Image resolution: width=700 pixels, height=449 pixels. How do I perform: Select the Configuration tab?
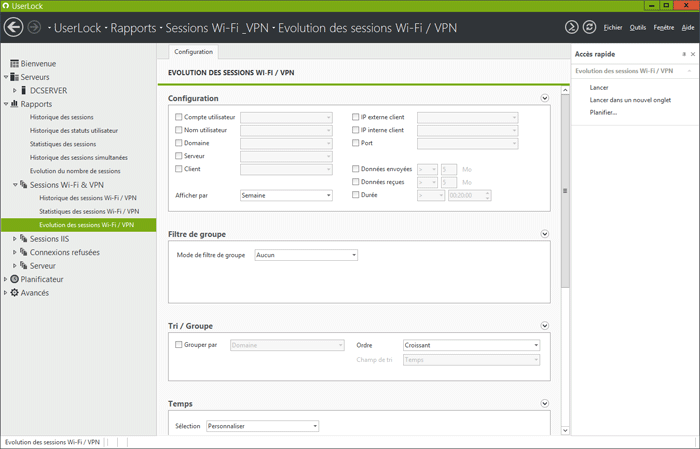(x=193, y=52)
